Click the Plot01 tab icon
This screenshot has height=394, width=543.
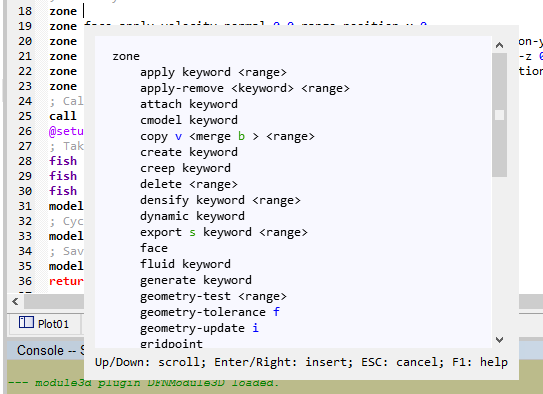26,322
